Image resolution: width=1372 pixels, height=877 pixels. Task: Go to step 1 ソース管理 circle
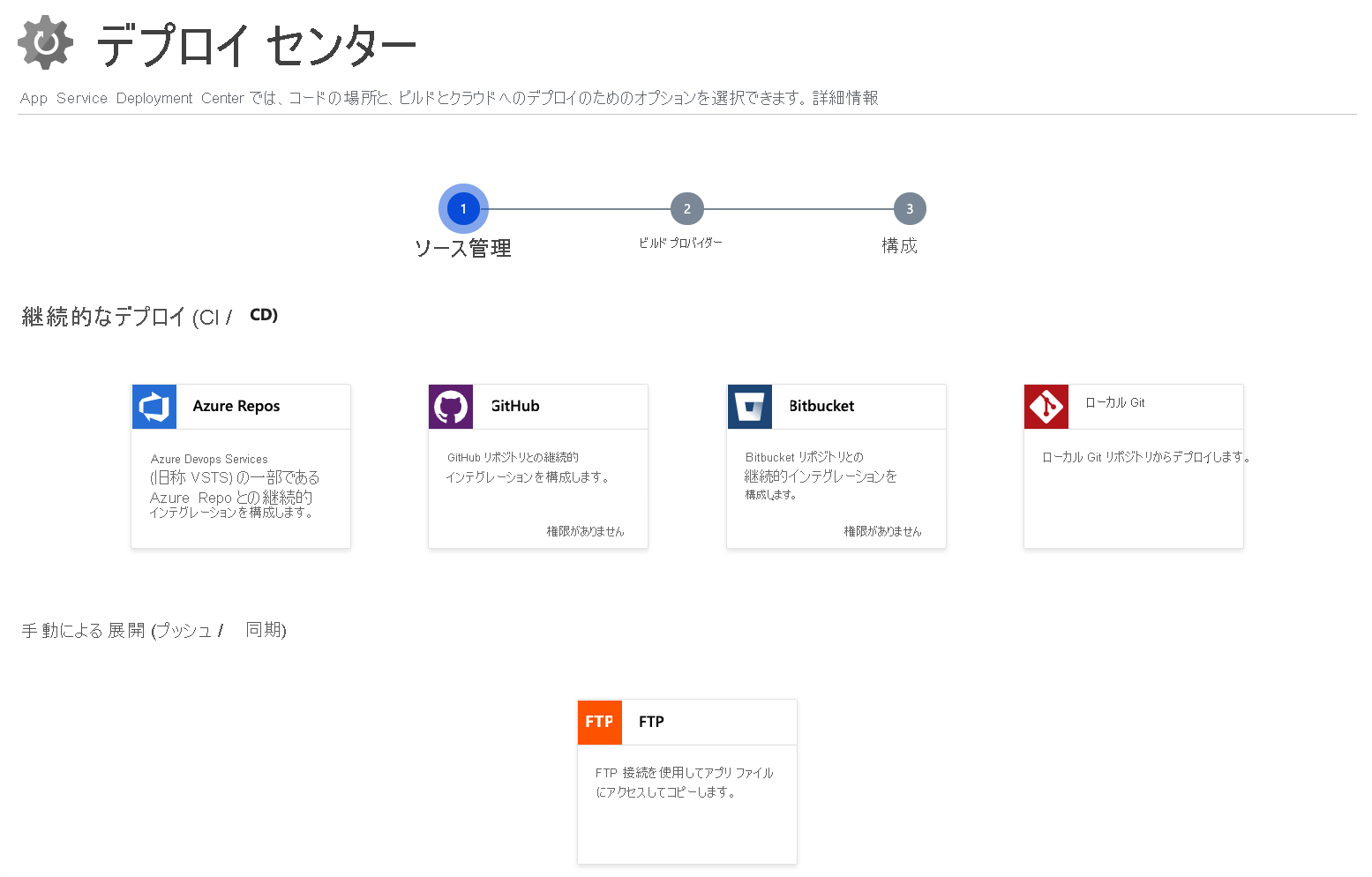pyautogui.click(x=463, y=209)
